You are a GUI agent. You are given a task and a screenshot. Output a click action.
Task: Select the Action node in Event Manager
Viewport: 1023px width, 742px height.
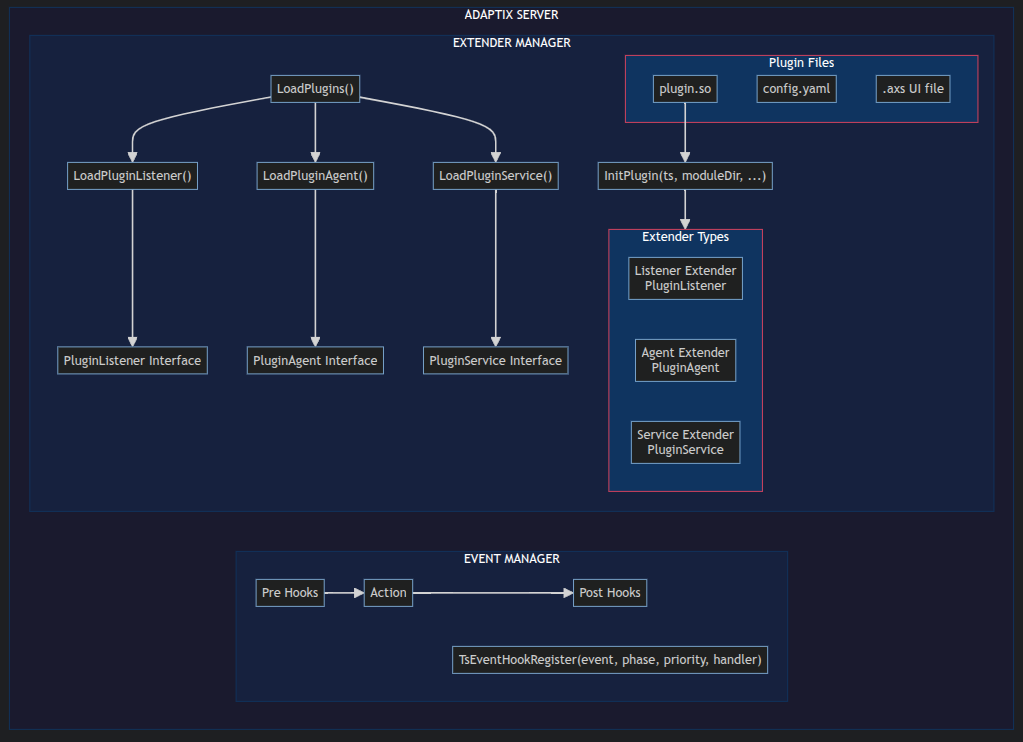pyautogui.click(x=388, y=592)
